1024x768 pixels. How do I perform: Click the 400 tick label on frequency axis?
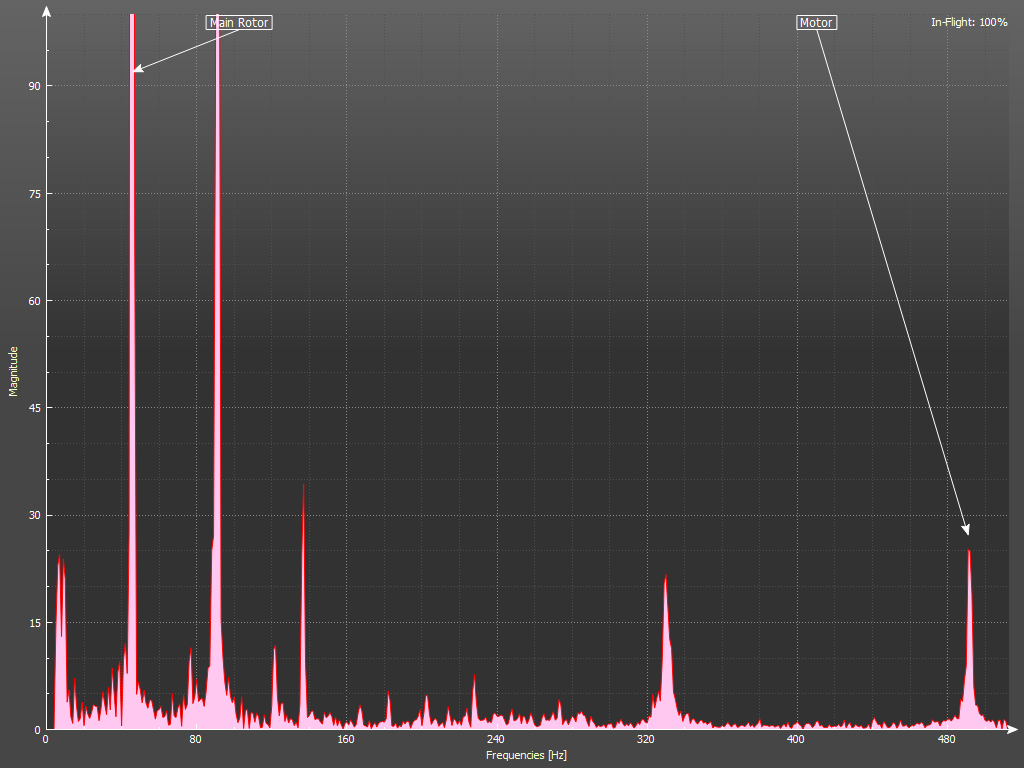796,740
